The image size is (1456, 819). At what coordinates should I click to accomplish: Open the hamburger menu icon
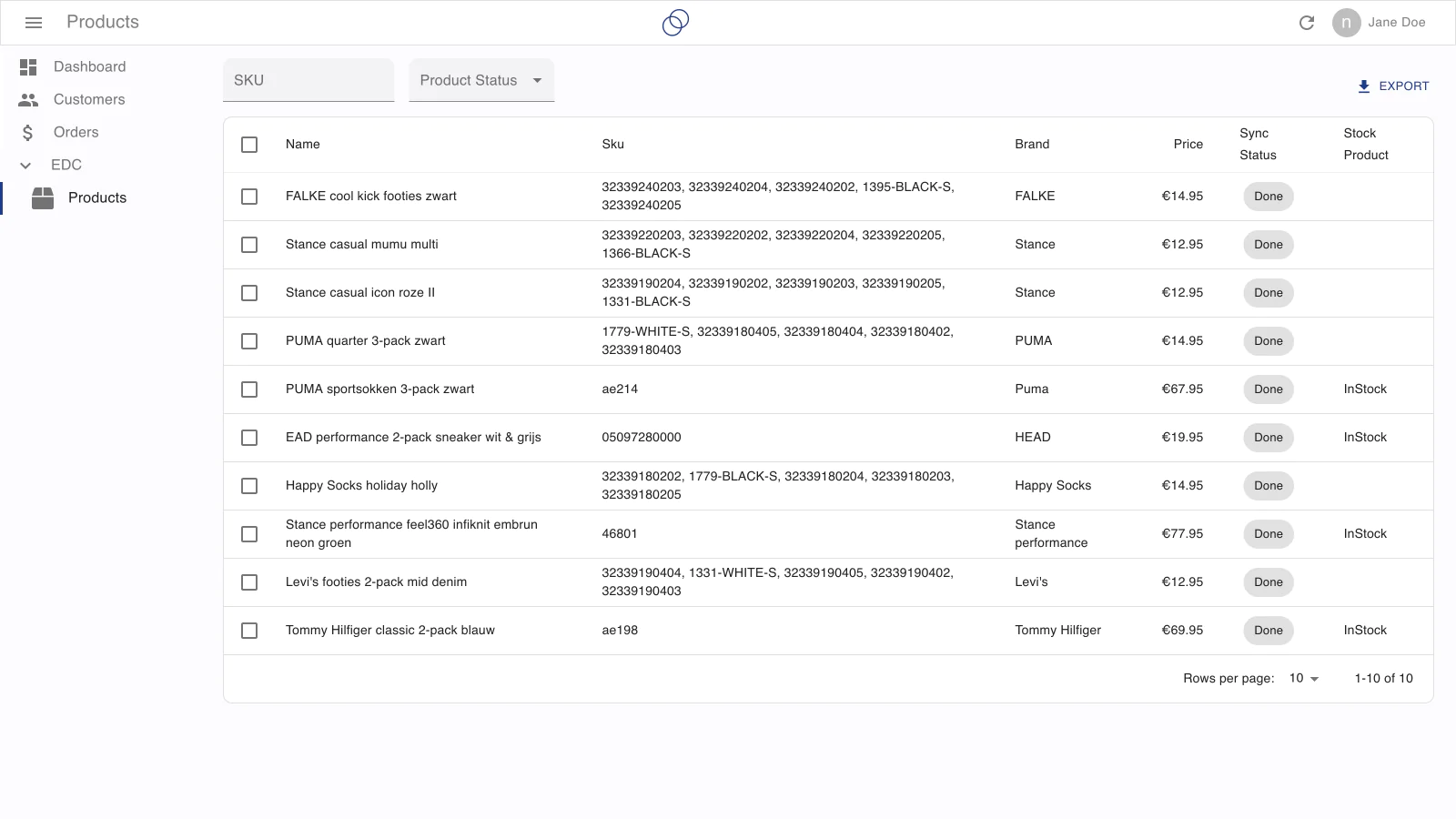tap(34, 23)
